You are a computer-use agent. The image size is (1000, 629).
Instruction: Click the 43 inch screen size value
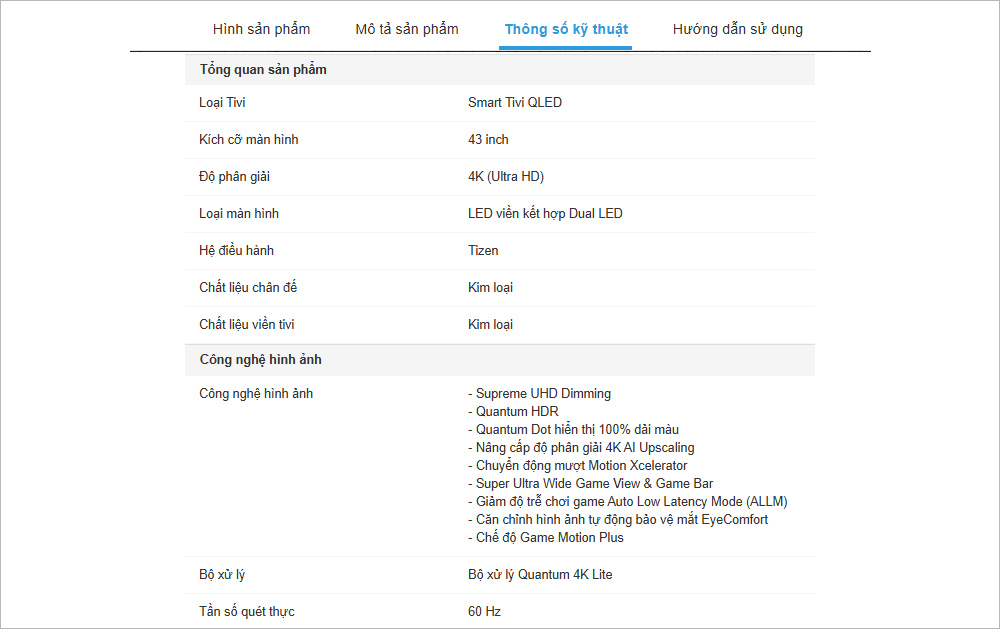tap(488, 140)
